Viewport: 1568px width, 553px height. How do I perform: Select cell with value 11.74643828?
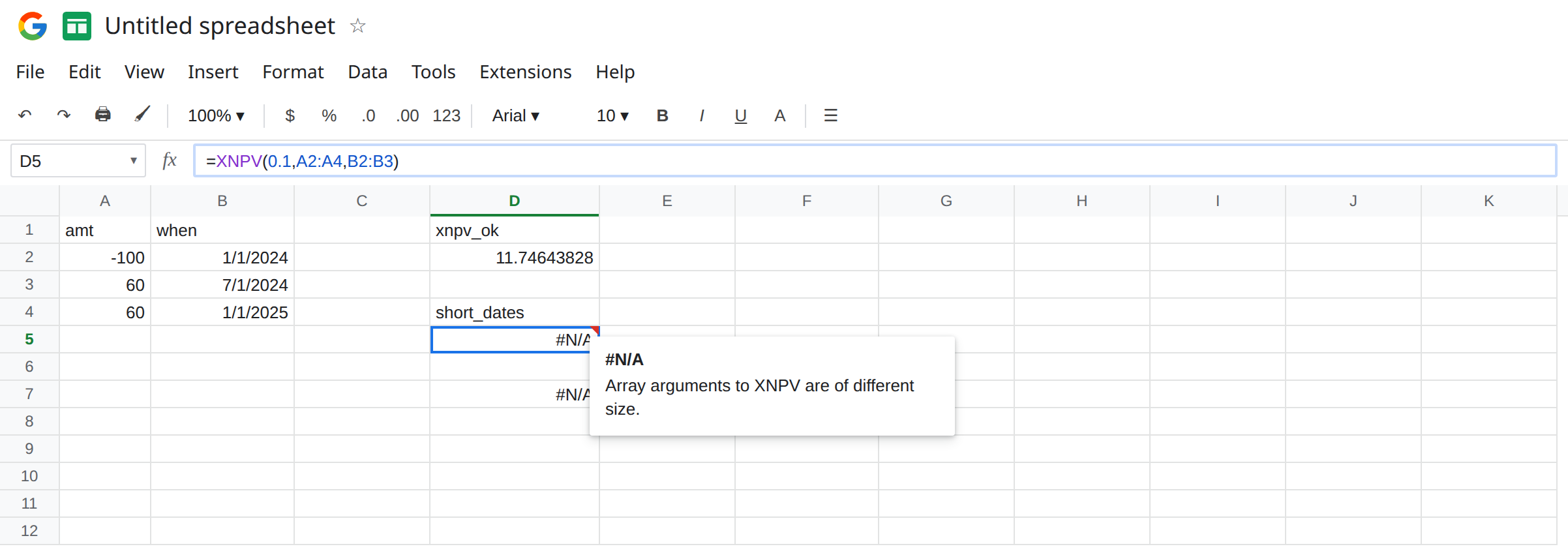tap(515, 258)
